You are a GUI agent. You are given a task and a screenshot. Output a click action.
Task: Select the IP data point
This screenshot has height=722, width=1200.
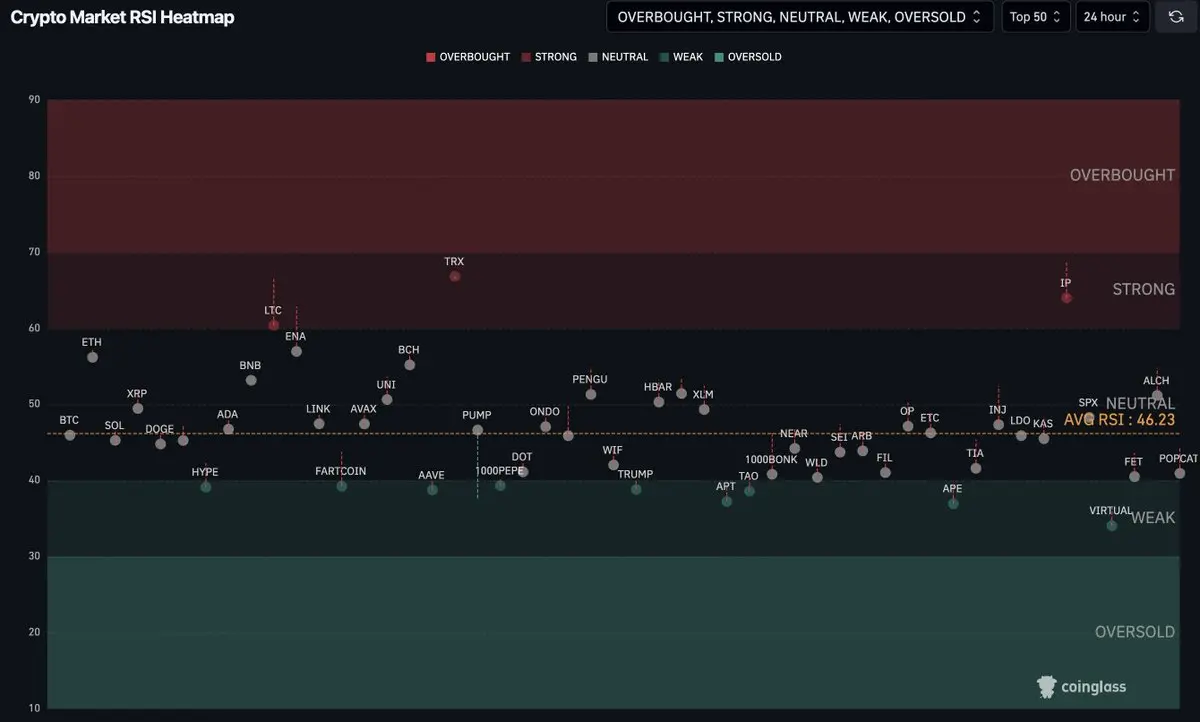coord(1066,297)
